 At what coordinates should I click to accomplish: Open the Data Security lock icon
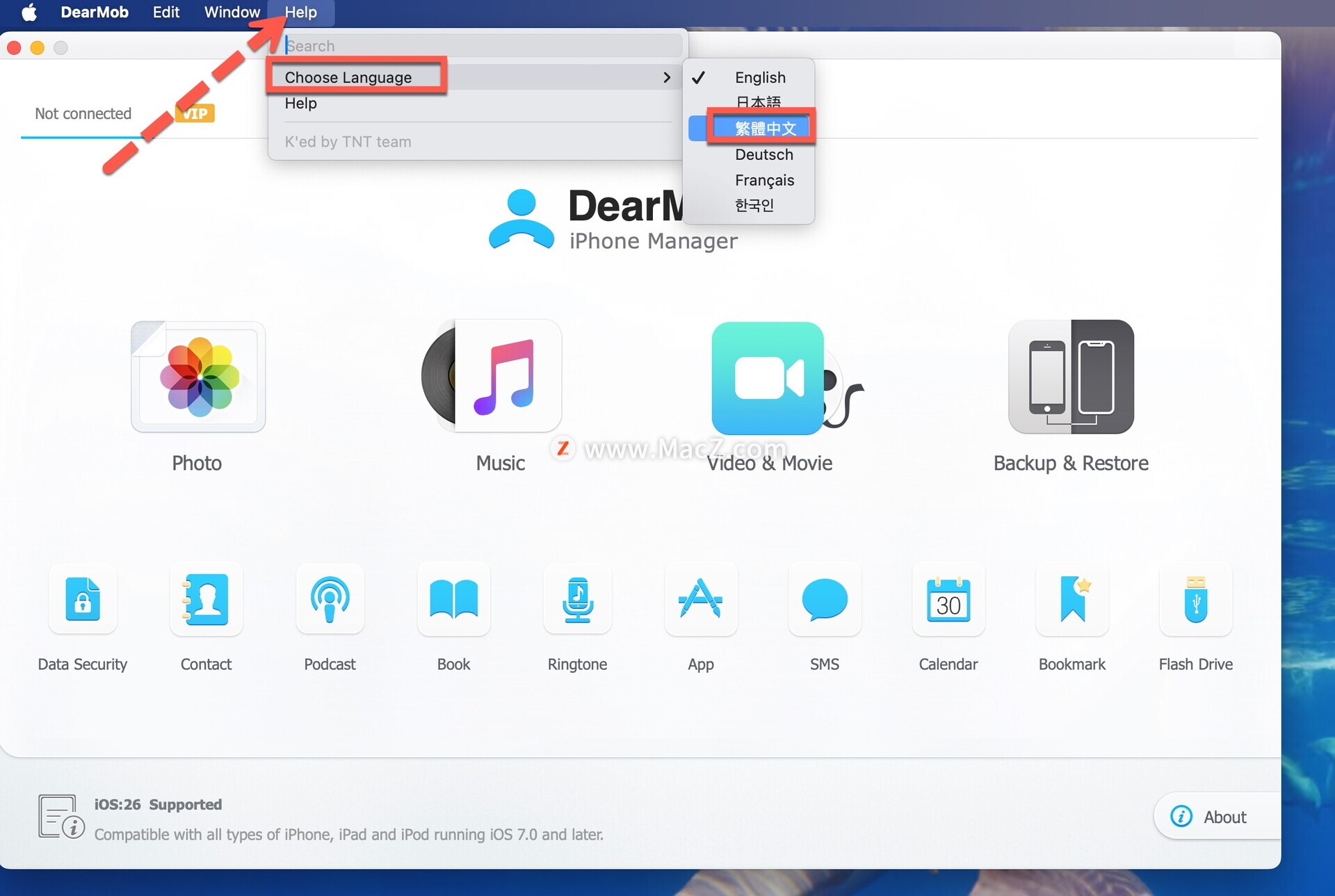[83, 598]
